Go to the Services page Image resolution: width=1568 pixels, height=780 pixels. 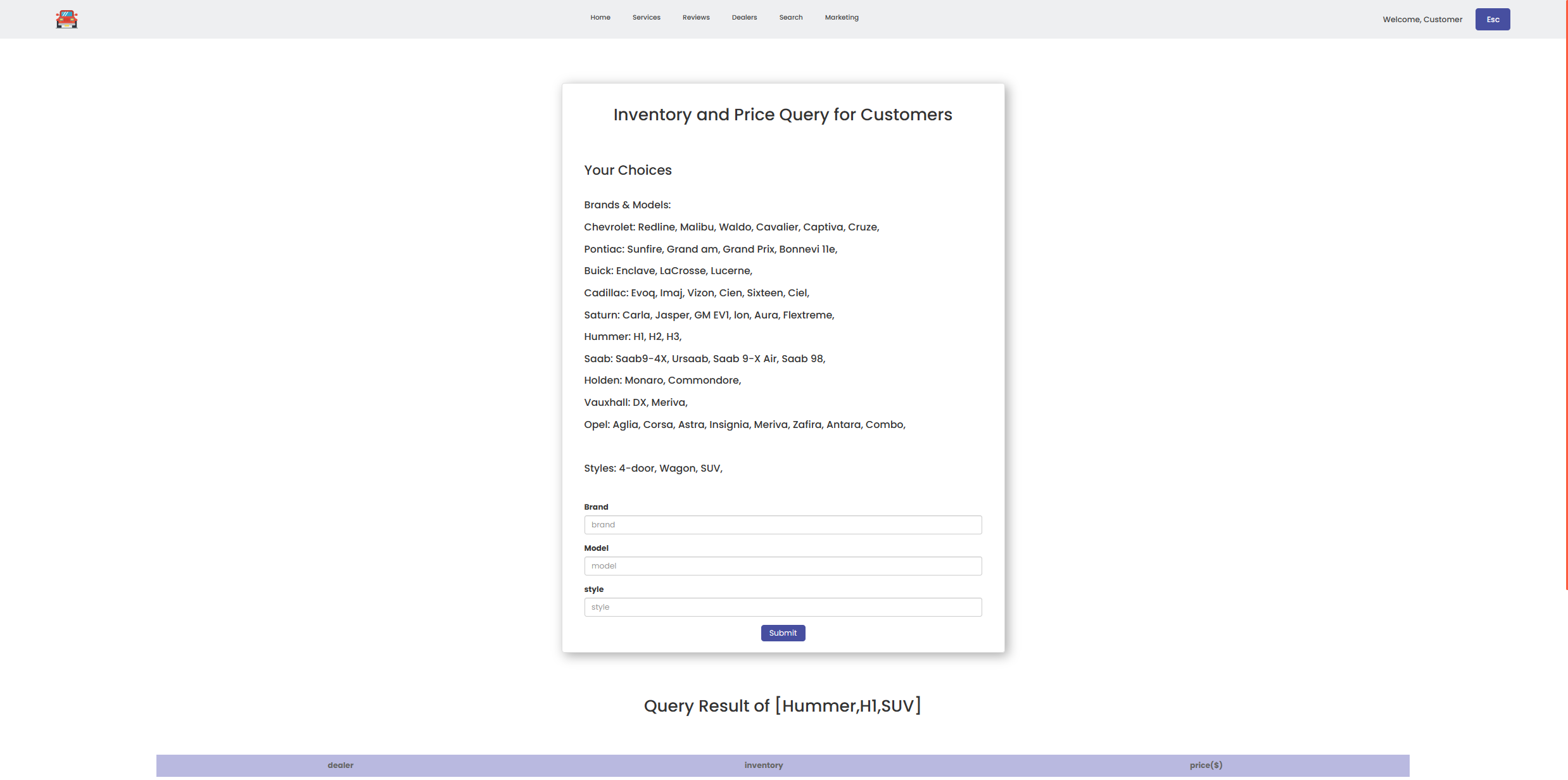click(646, 18)
